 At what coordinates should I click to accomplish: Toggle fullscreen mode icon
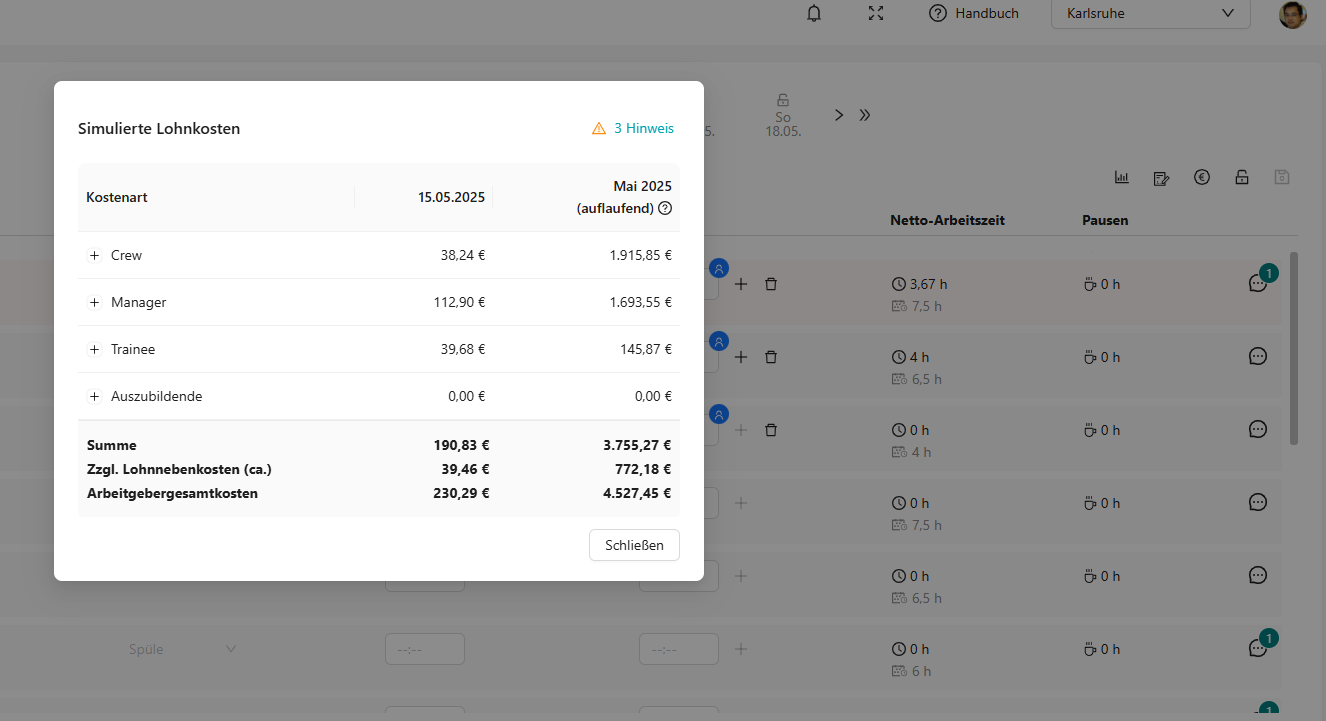tap(876, 13)
